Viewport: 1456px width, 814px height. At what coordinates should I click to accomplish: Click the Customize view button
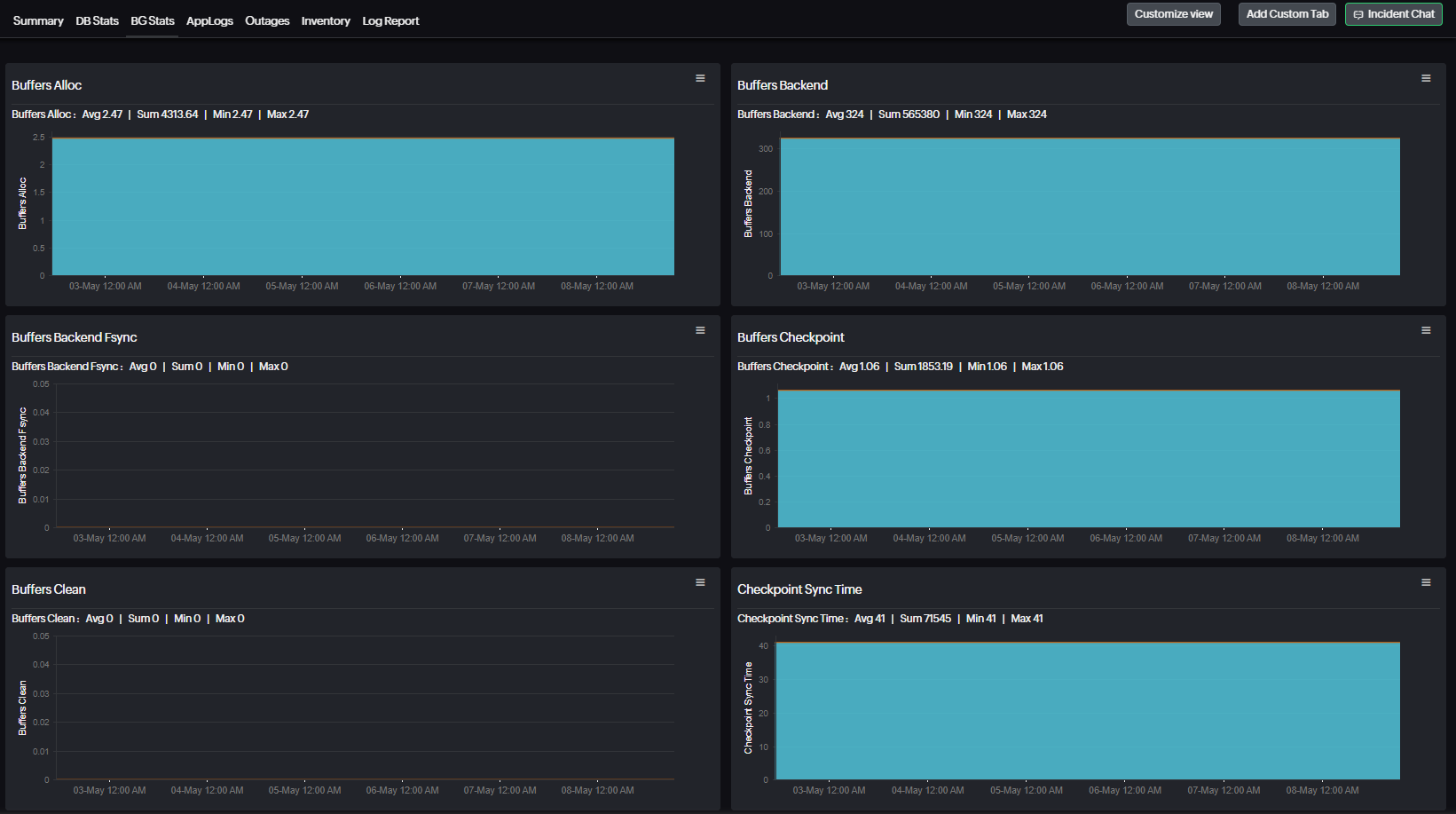coord(1174,14)
